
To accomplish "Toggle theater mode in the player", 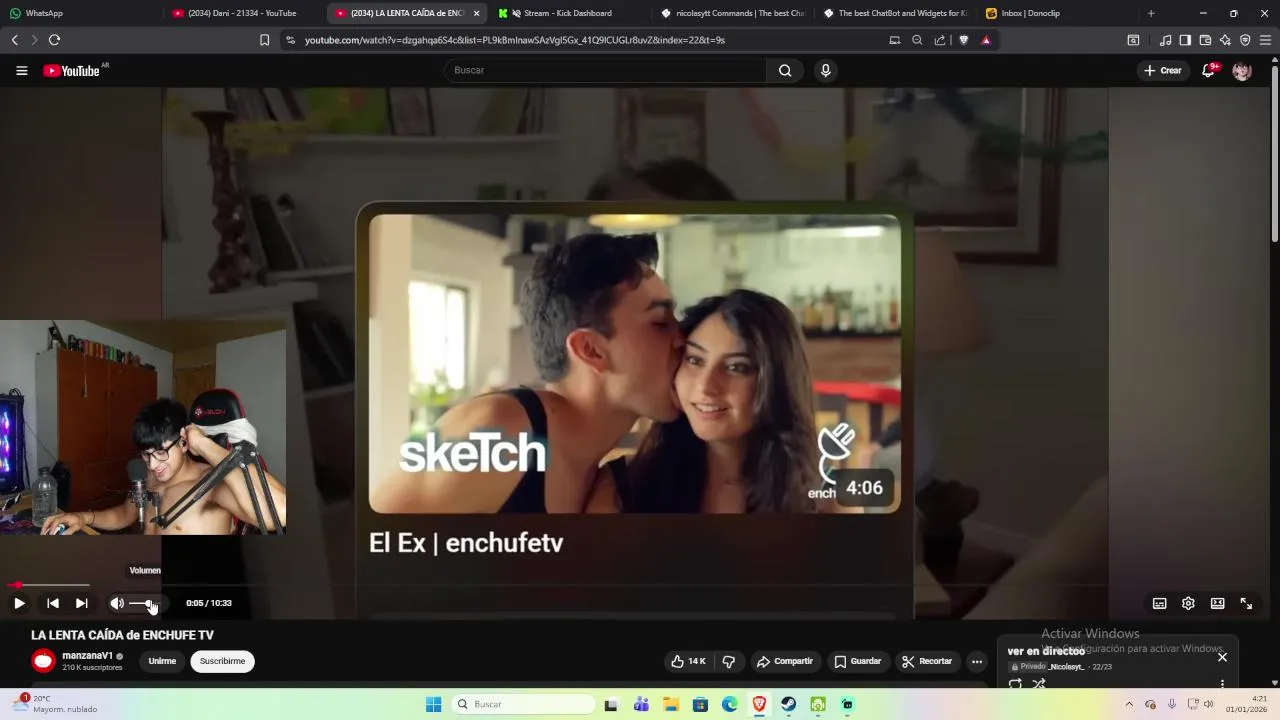I will [1217, 603].
